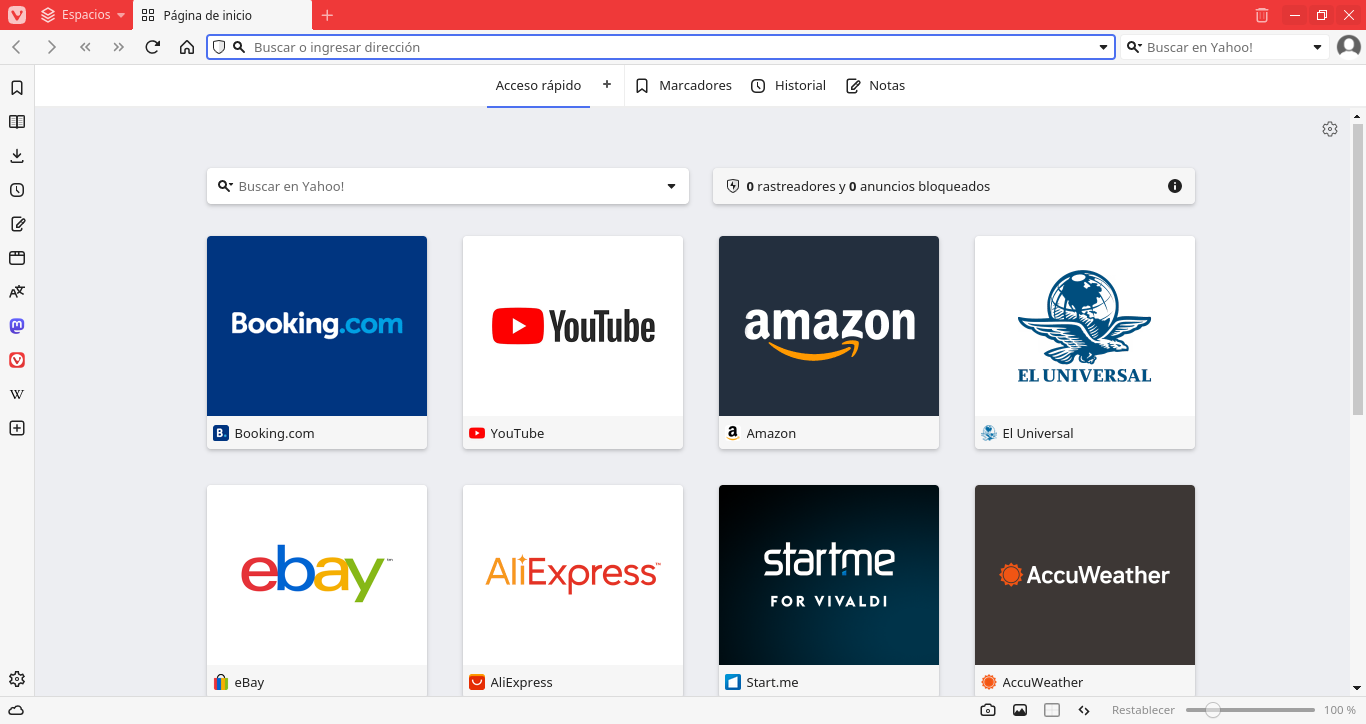The width and height of the screenshot is (1366, 724).
Task: Open the sync cloud icon in status bar
Action: tap(16, 710)
